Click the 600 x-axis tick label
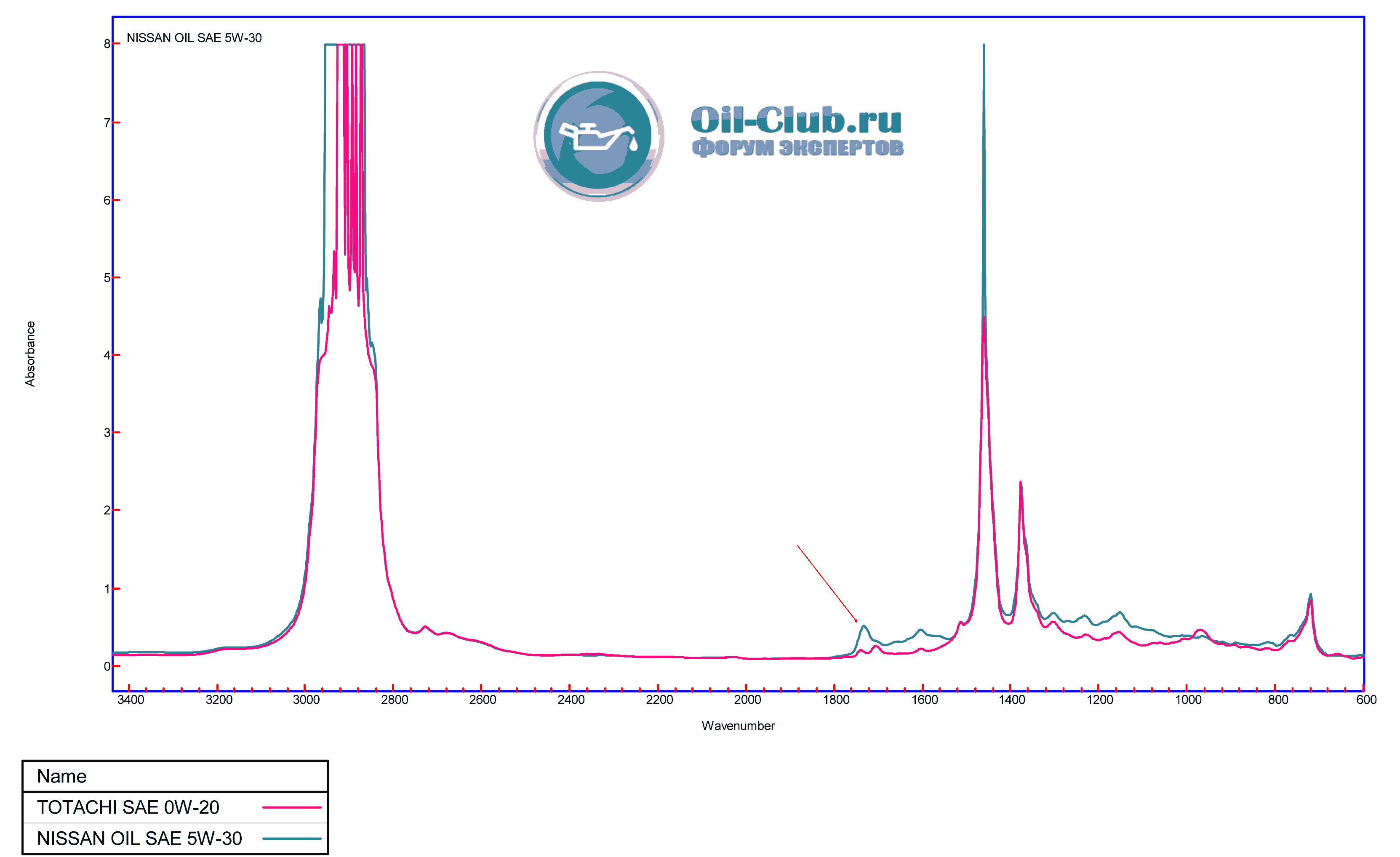 (x=1366, y=700)
